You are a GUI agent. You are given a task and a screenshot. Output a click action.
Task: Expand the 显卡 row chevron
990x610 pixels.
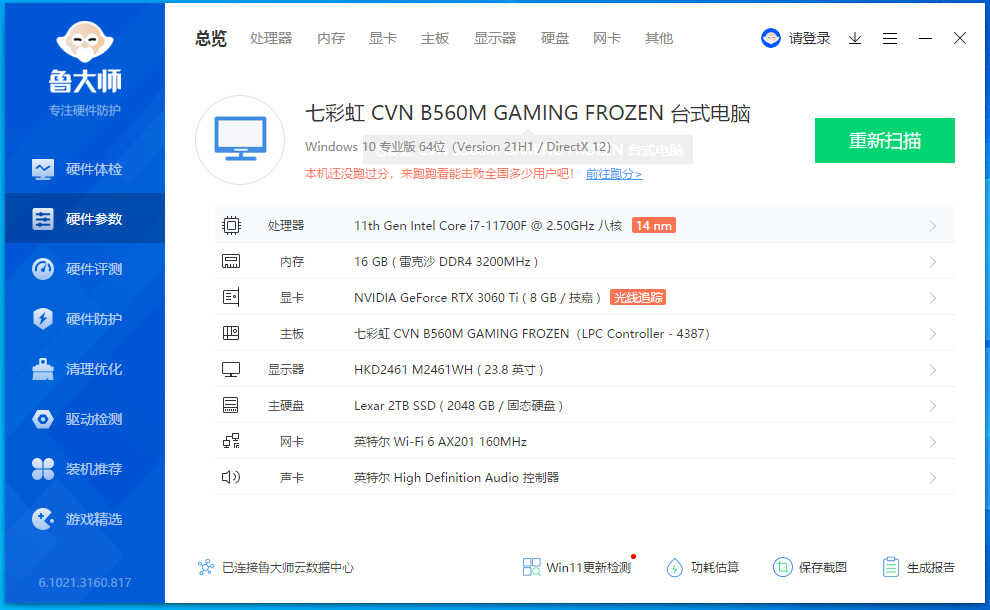(933, 298)
